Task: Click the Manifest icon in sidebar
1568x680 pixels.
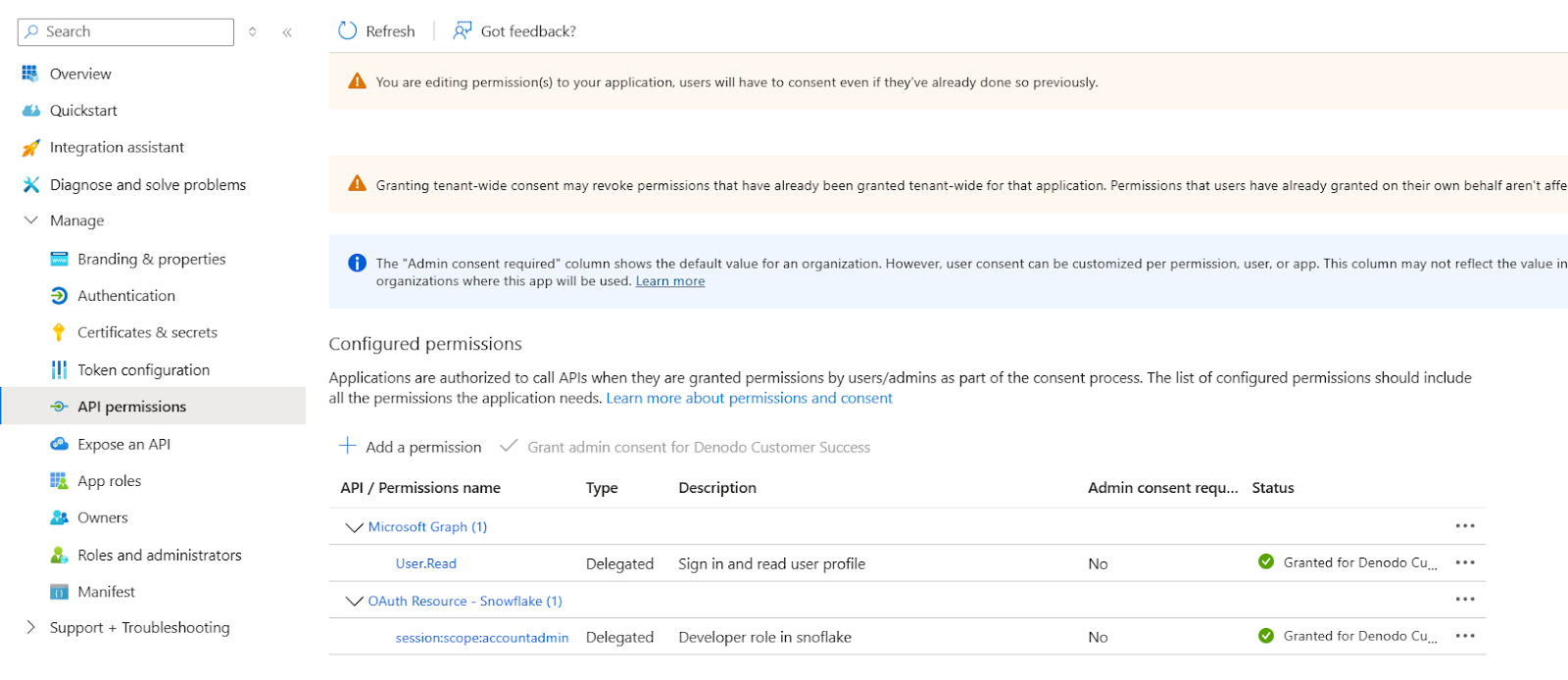Action: (x=59, y=592)
